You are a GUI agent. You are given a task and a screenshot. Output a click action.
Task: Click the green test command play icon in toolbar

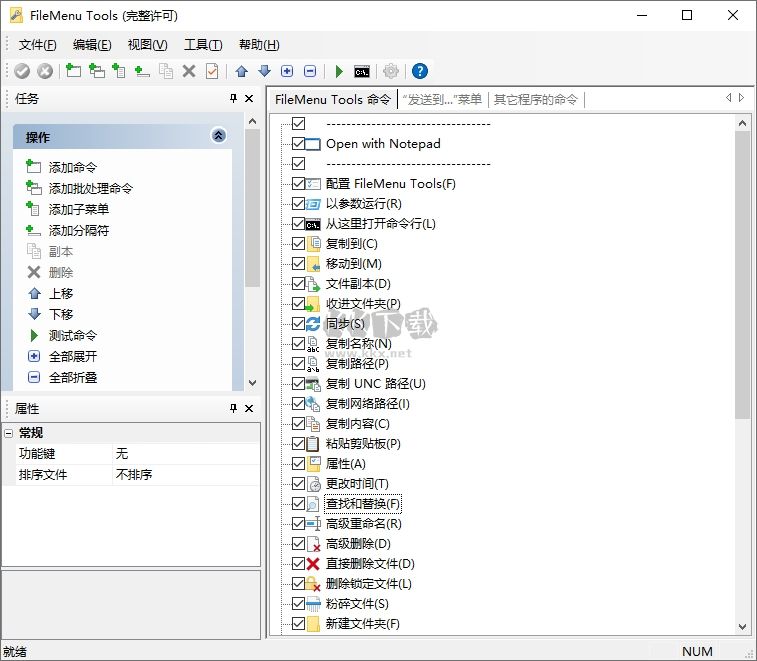pyautogui.click(x=339, y=71)
